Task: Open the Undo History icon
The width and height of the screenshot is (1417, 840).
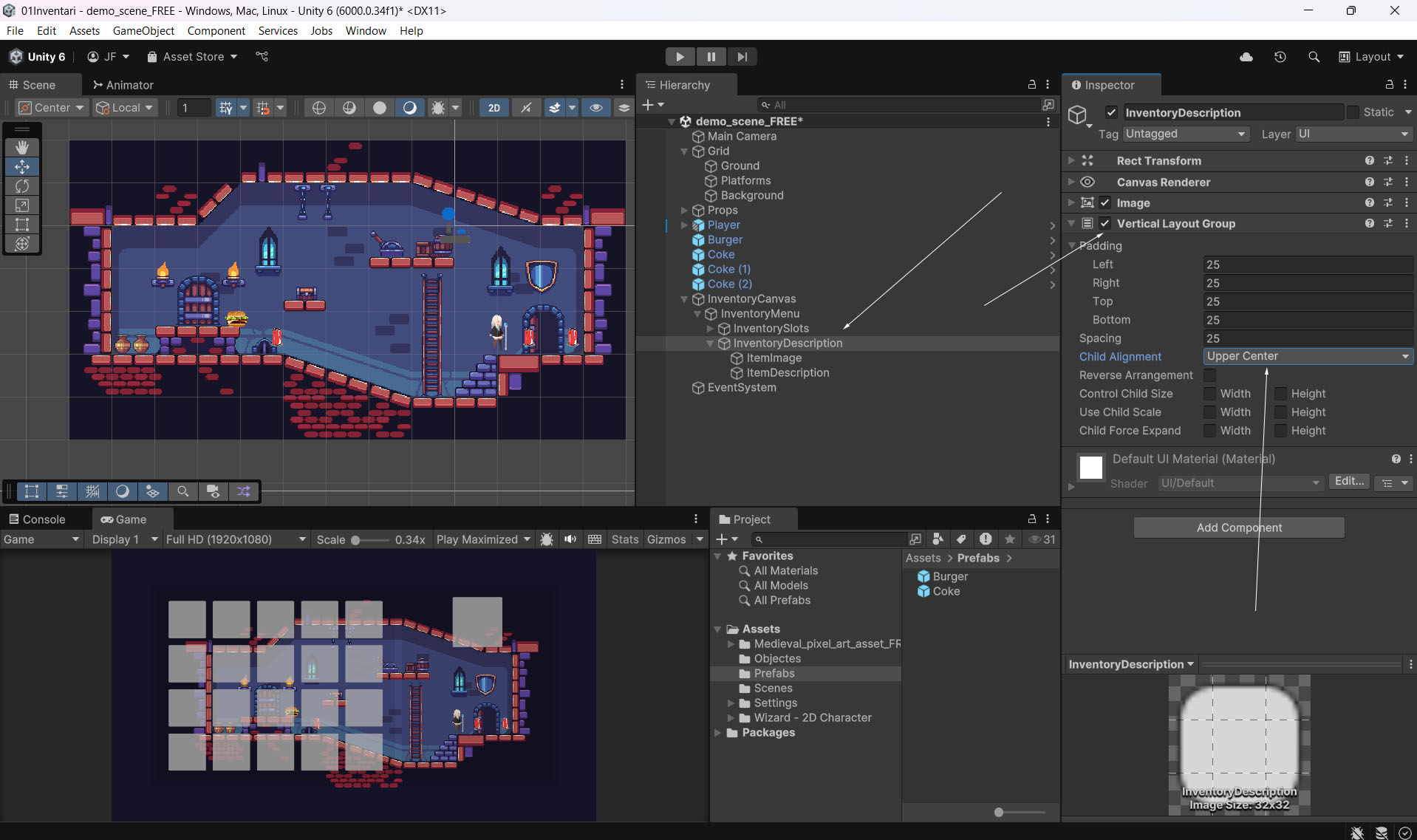Action: click(1280, 57)
